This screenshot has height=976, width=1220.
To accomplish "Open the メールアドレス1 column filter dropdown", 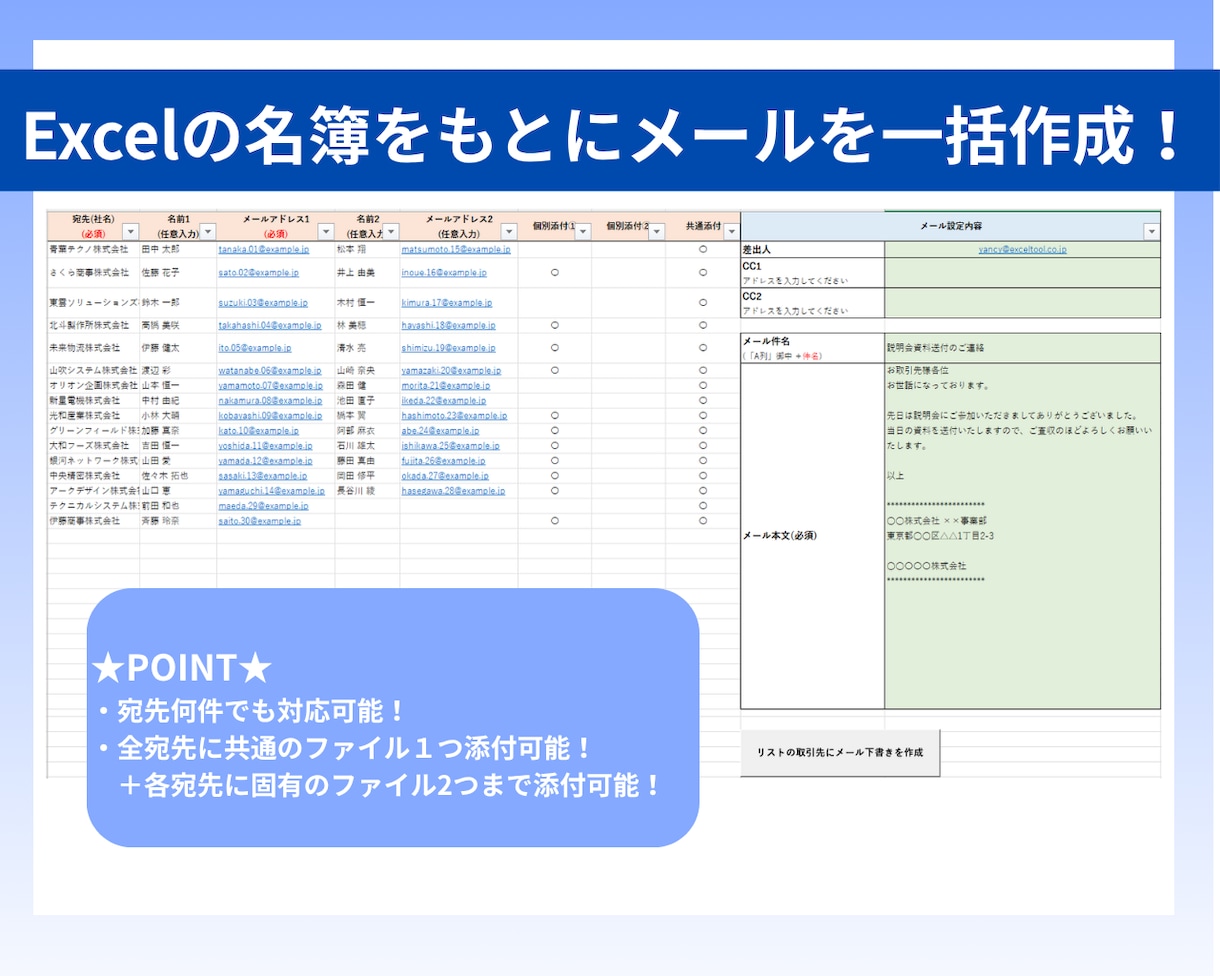I will 326,231.
